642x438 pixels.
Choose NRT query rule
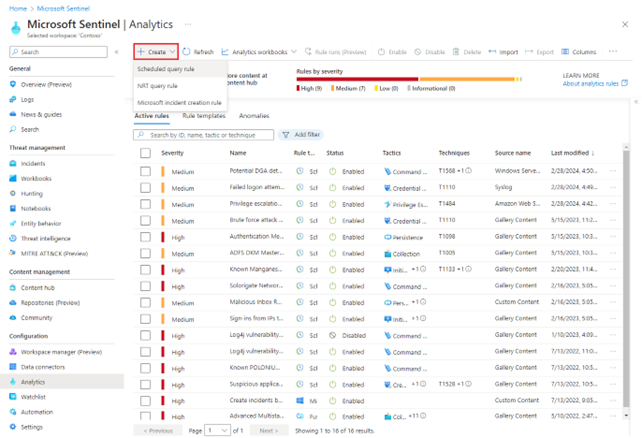click(x=181, y=86)
